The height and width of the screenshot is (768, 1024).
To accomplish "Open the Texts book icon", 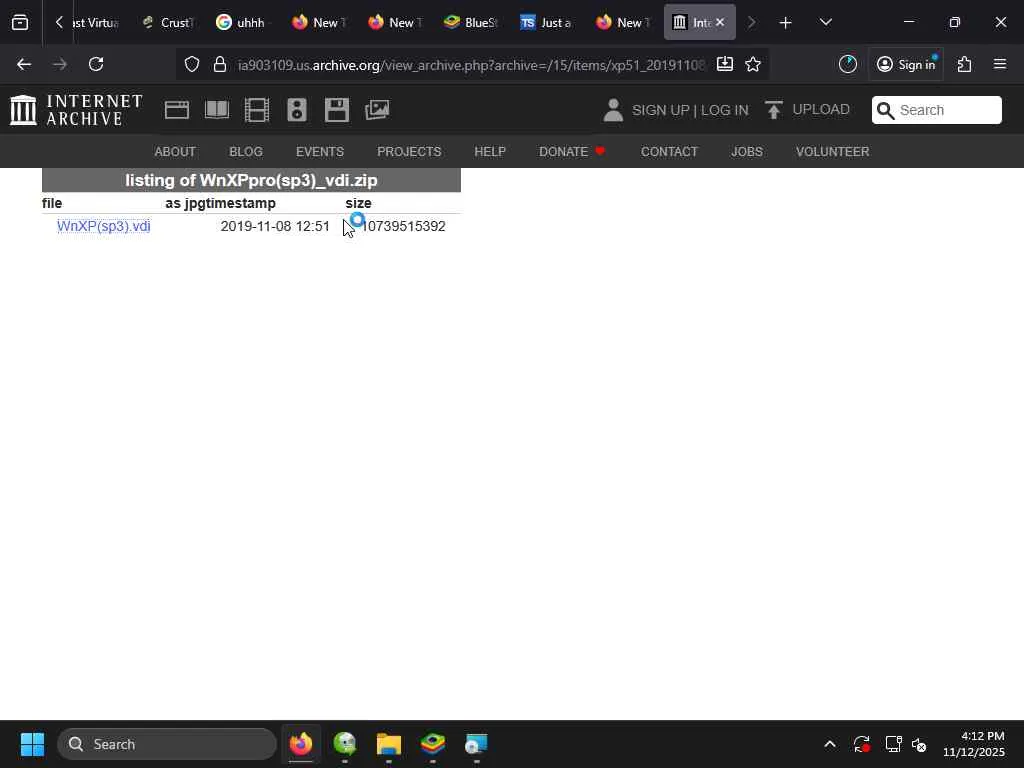I will pos(217,110).
